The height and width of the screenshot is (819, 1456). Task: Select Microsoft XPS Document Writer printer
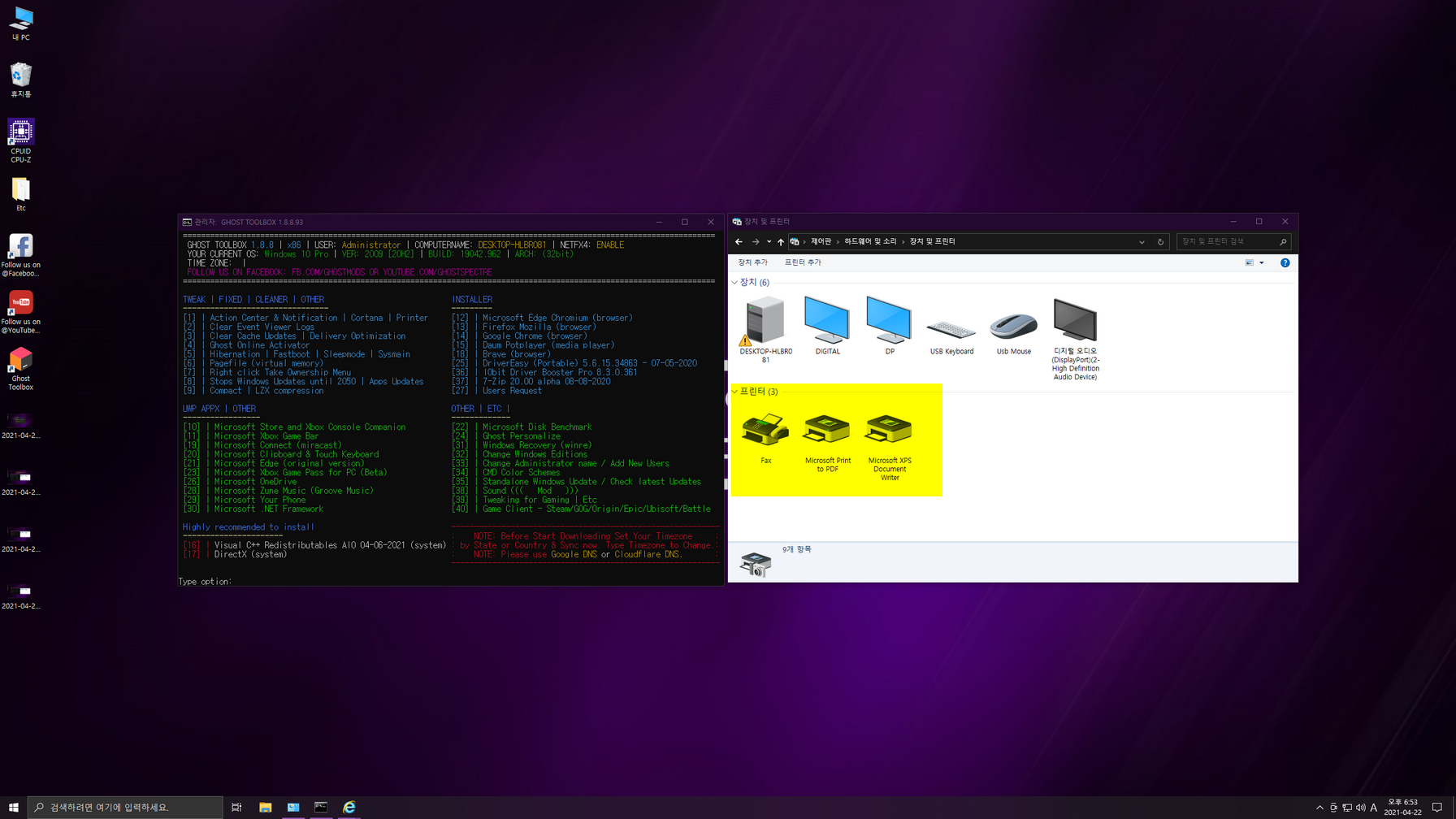click(890, 447)
